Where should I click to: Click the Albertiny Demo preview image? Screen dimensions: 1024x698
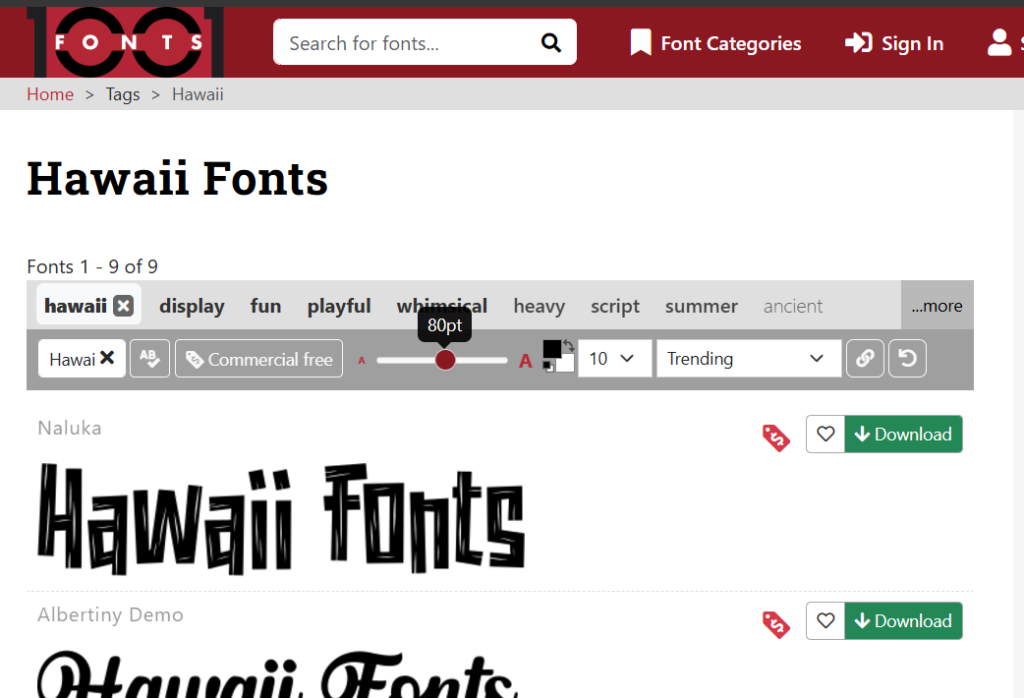pos(278,674)
